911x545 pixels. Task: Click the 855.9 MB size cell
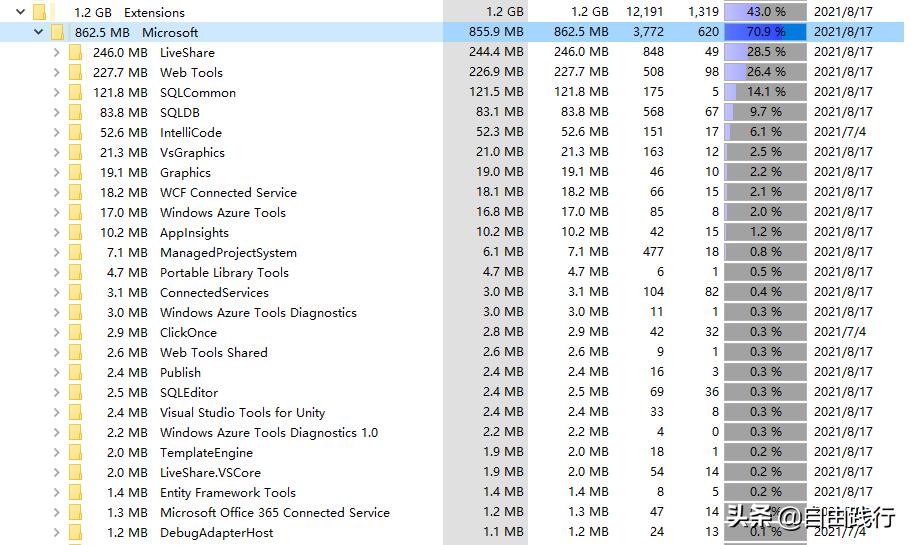pos(496,31)
